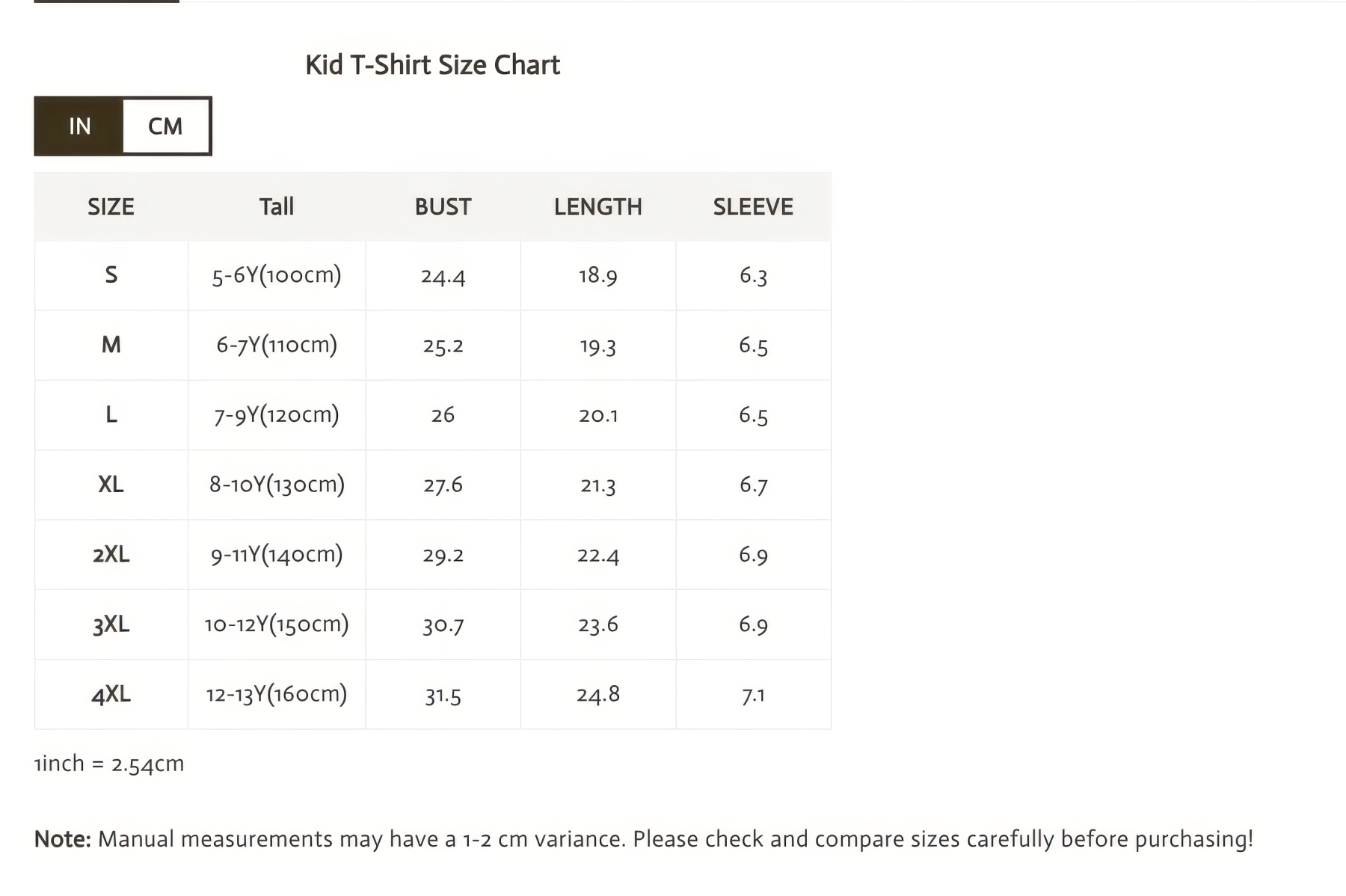Click the Note about manual measurements

[x=644, y=839]
